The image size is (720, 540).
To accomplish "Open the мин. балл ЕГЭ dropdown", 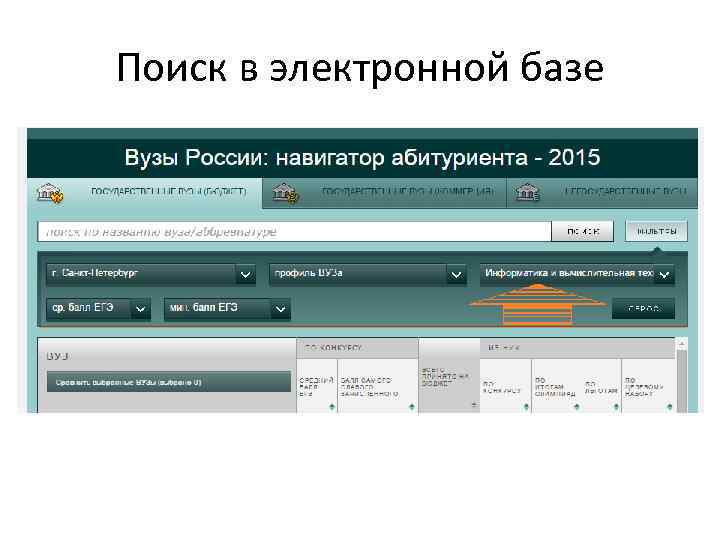I will (227, 309).
